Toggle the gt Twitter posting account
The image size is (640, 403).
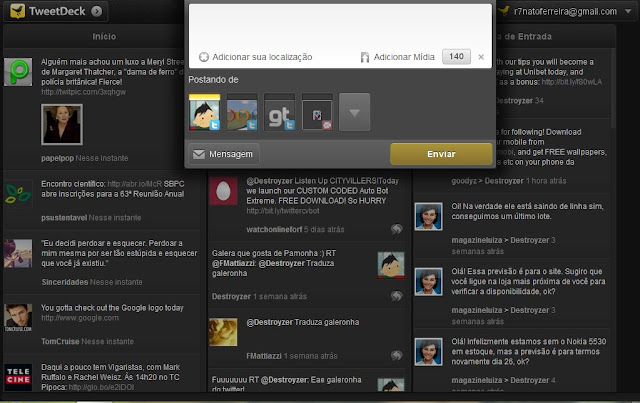click(280, 112)
